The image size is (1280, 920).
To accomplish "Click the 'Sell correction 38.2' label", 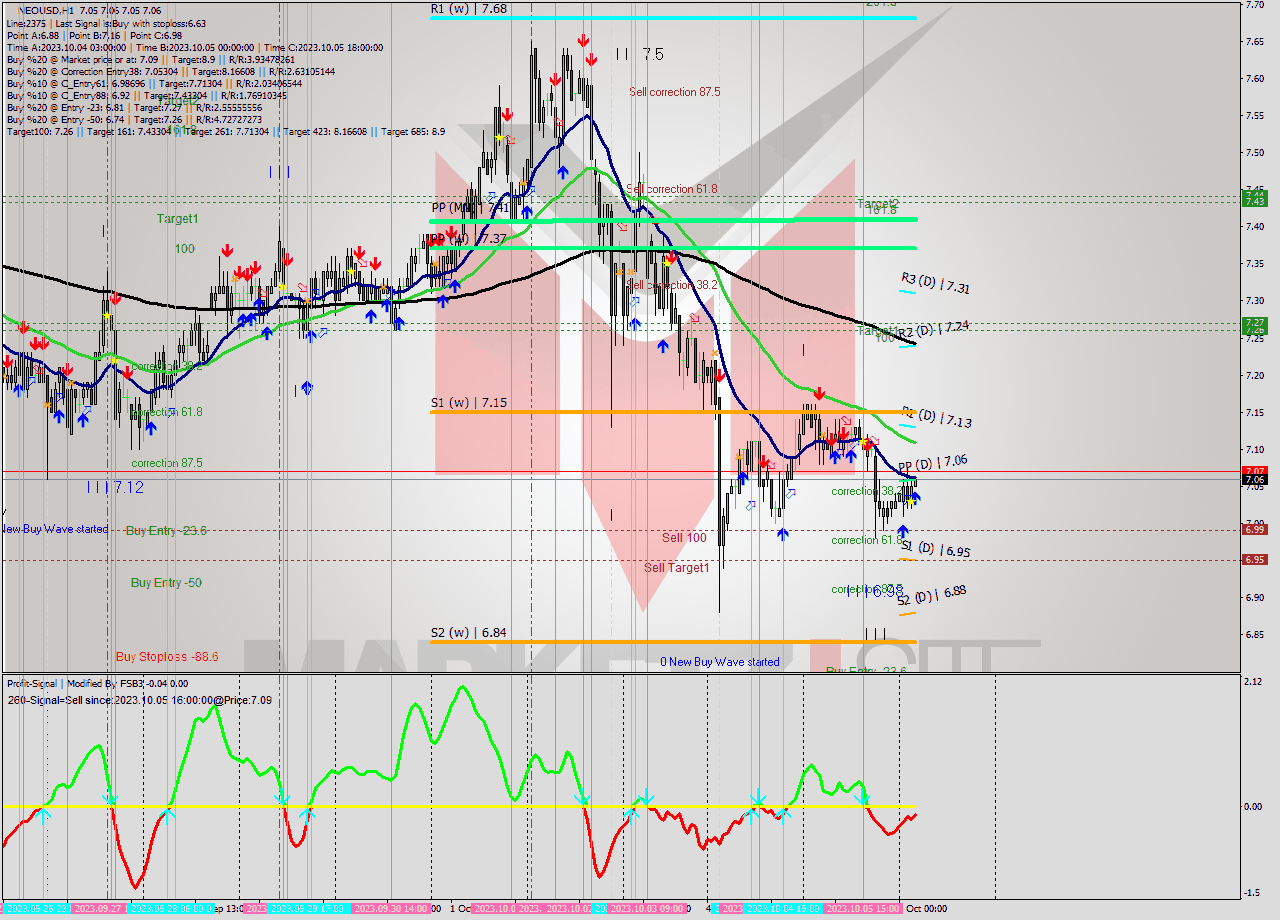I will pos(673,285).
